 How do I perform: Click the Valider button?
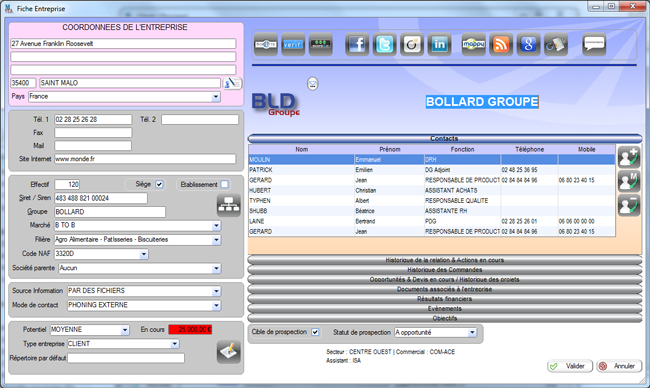coord(570,366)
